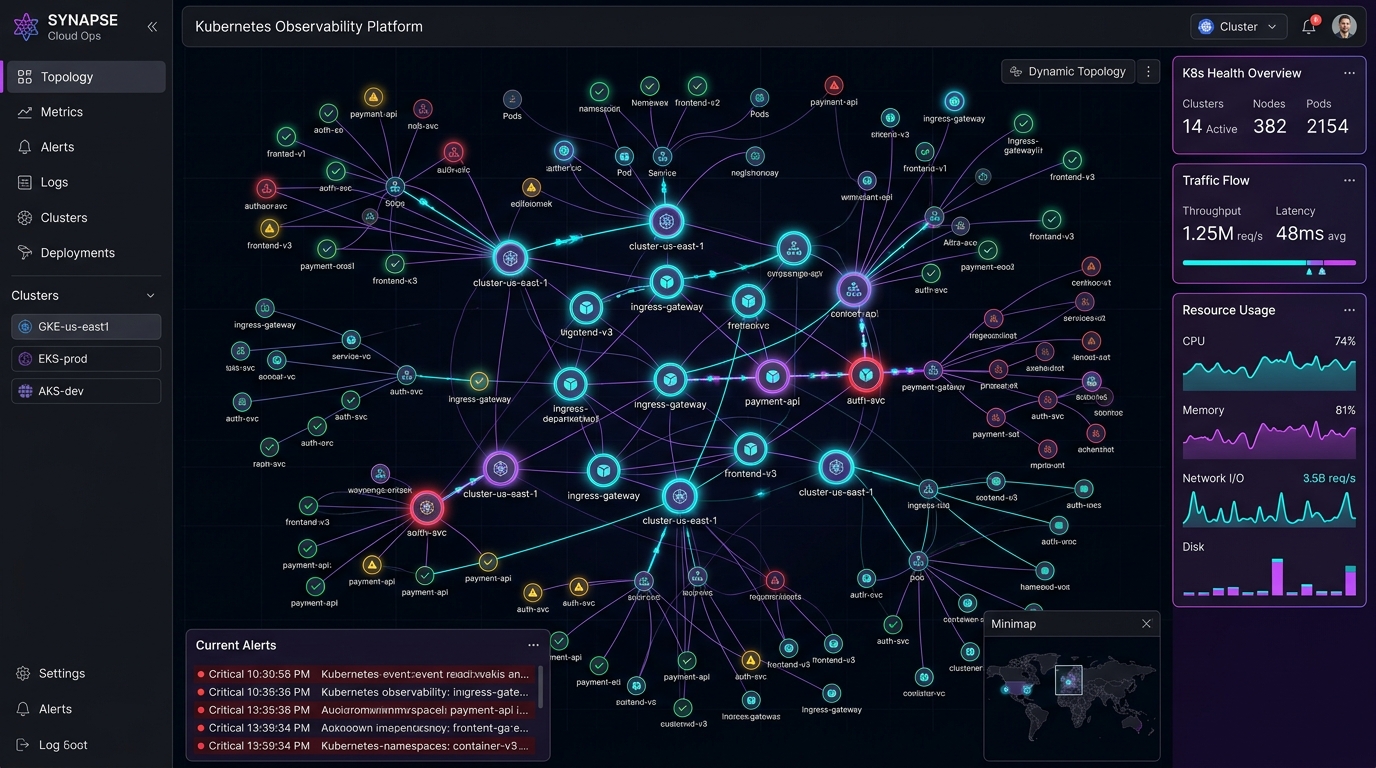Click the Nodes count 382

pos(1270,126)
